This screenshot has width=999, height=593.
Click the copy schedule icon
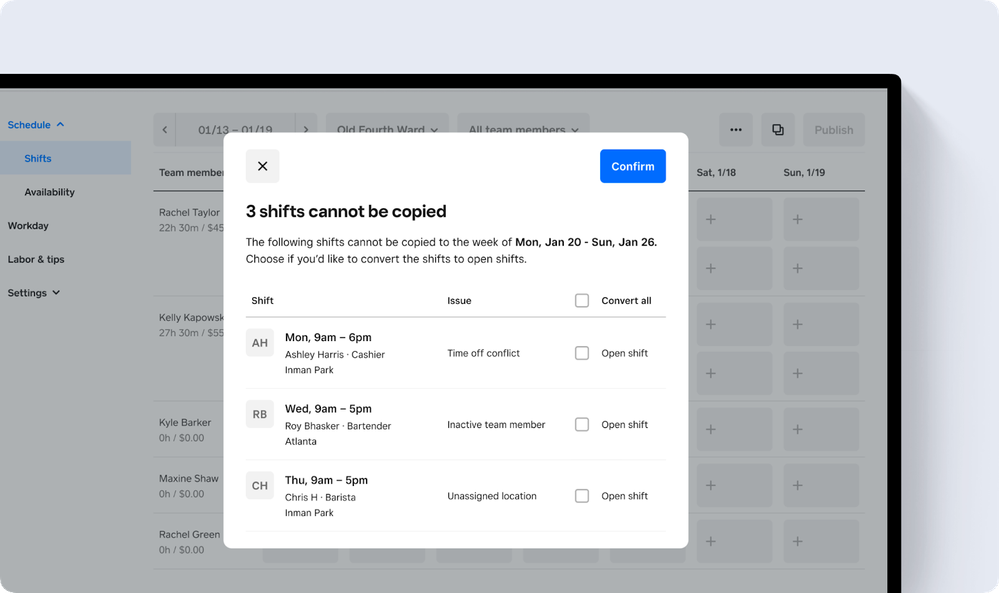pos(778,130)
